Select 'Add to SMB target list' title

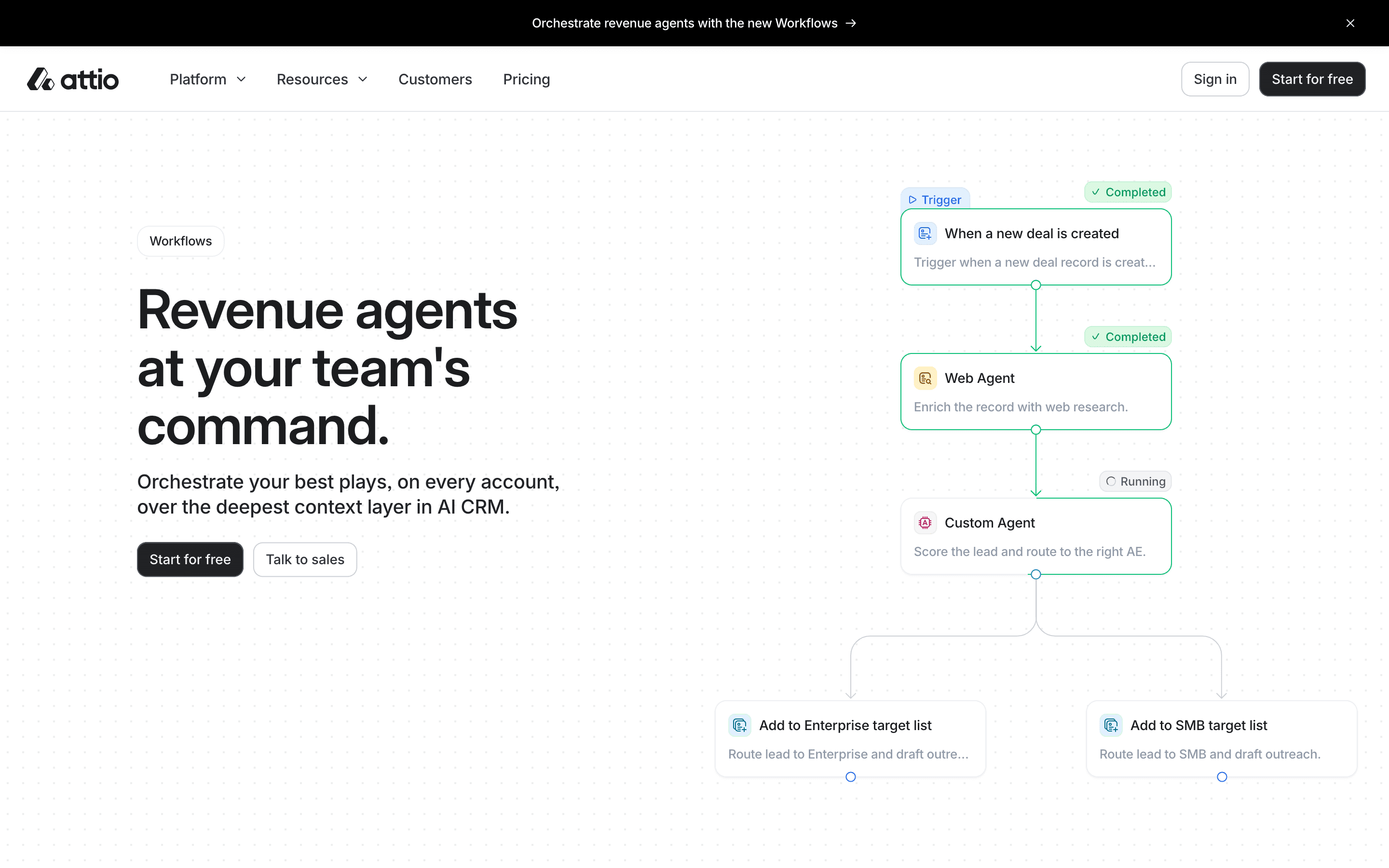(1198, 725)
